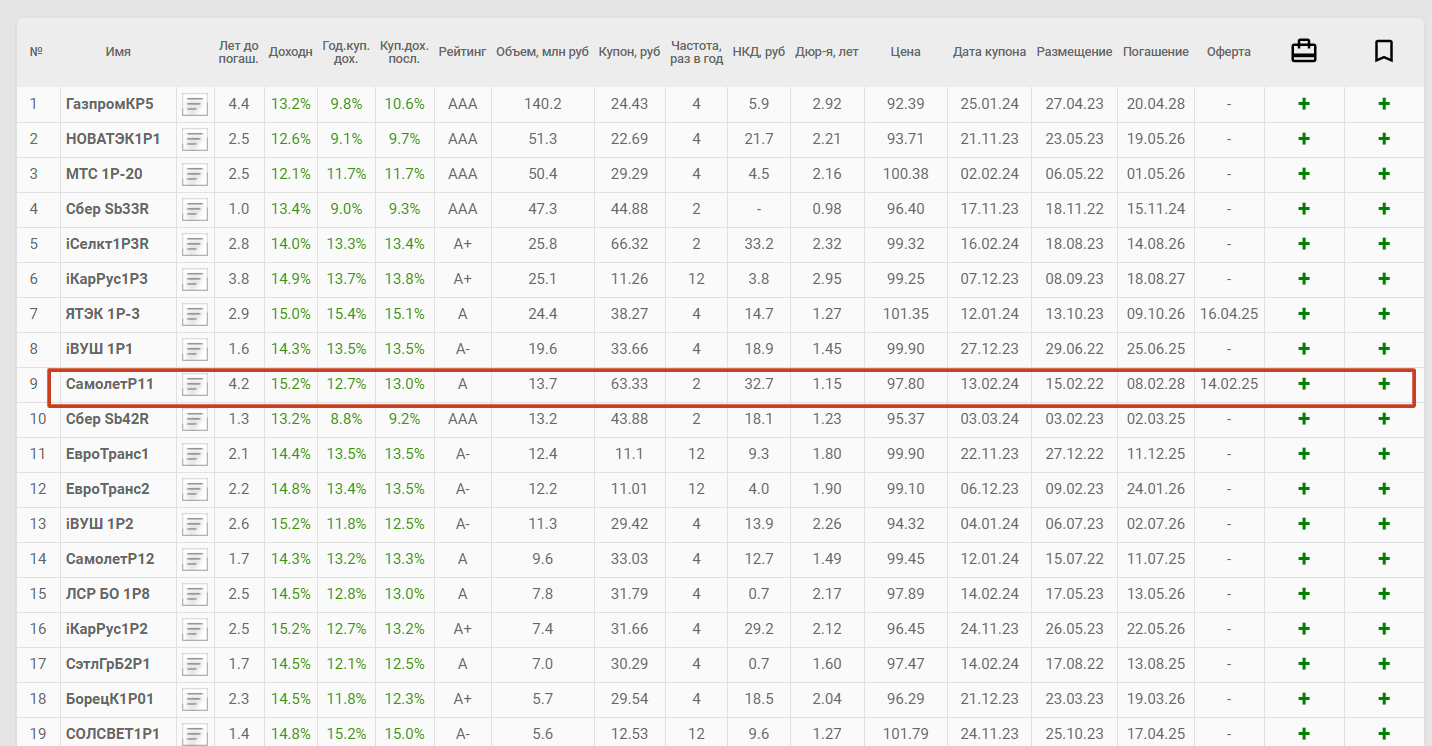Open bond ГазпромКР5 name link
Screen dimensions: 1432x746
(109, 104)
